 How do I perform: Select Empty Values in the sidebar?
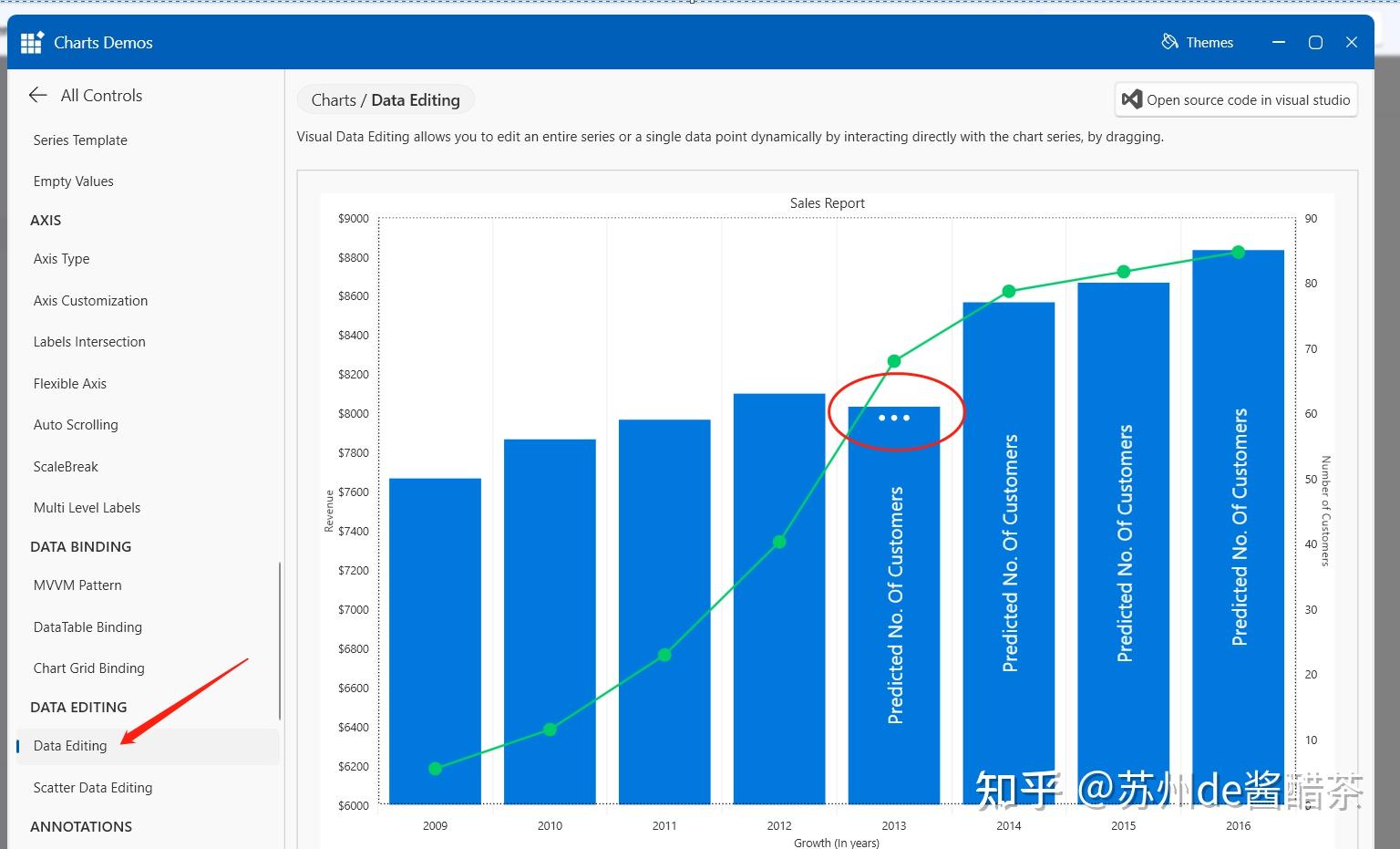click(73, 181)
